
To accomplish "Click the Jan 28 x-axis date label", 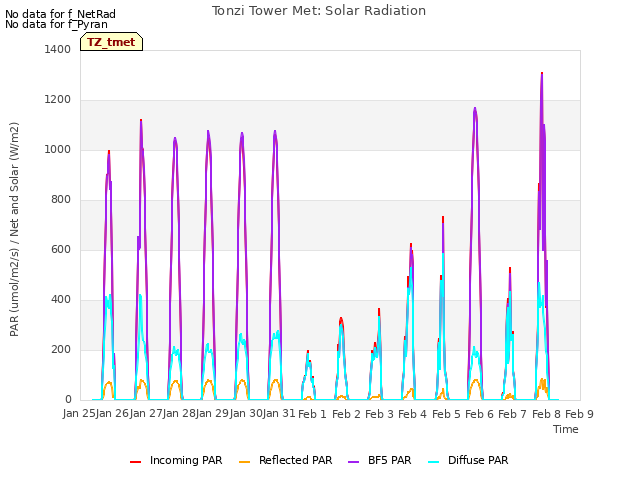I will click(179, 414).
